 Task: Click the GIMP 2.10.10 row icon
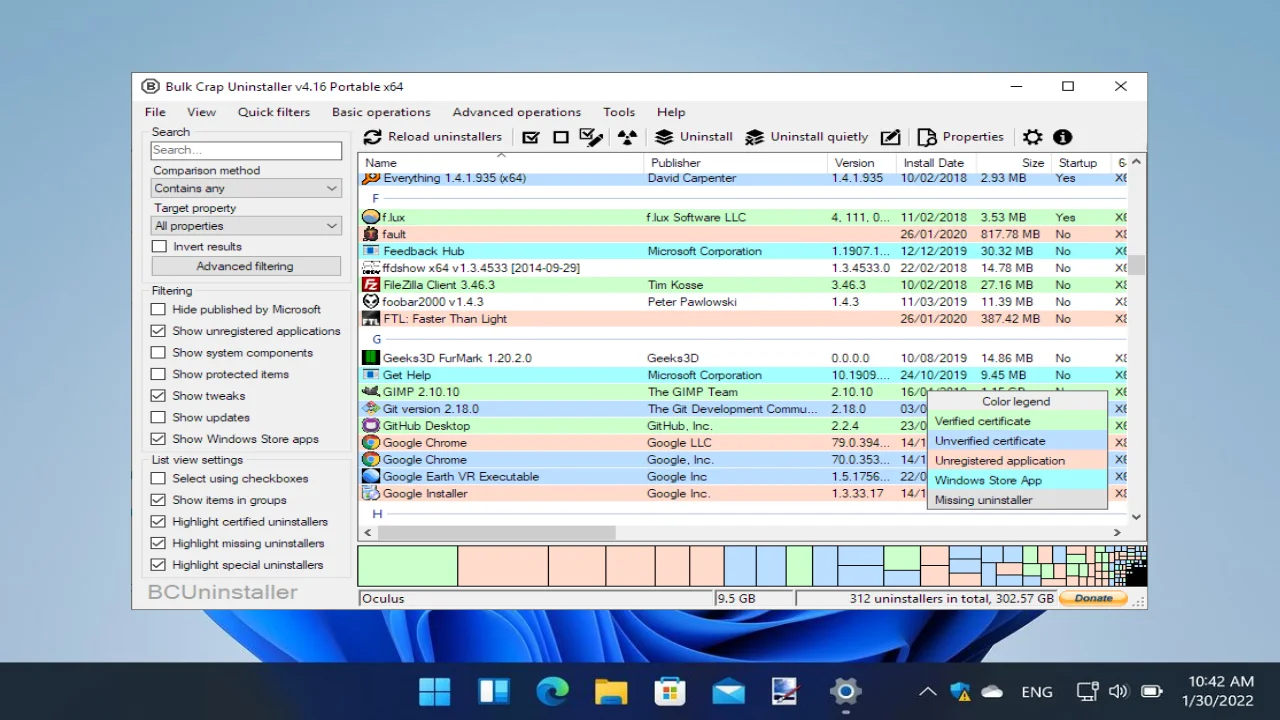pos(371,392)
